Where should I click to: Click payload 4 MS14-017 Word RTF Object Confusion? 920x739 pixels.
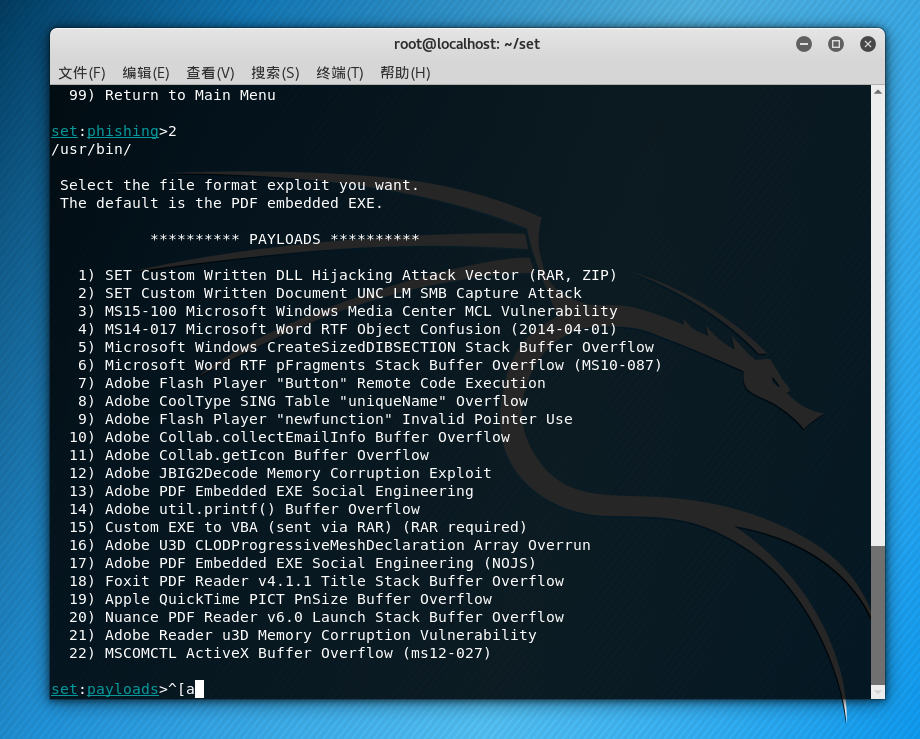pos(347,329)
